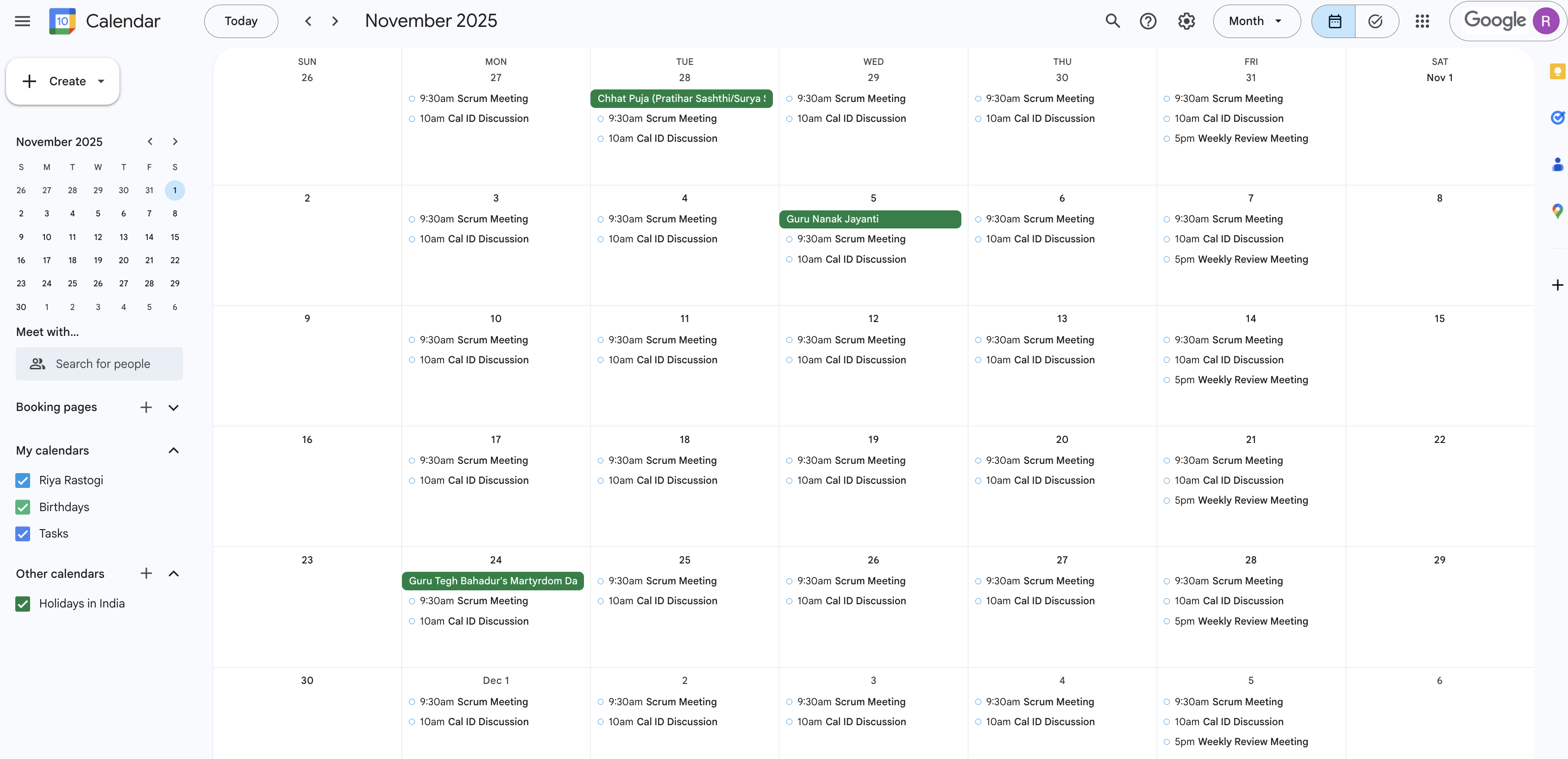The width and height of the screenshot is (1568, 759).
Task: Open the main menu hamburger icon
Action: (22, 21)
